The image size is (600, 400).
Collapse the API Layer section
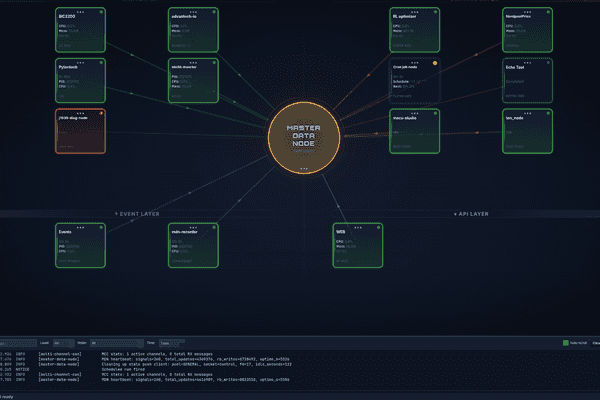[471, 214]
